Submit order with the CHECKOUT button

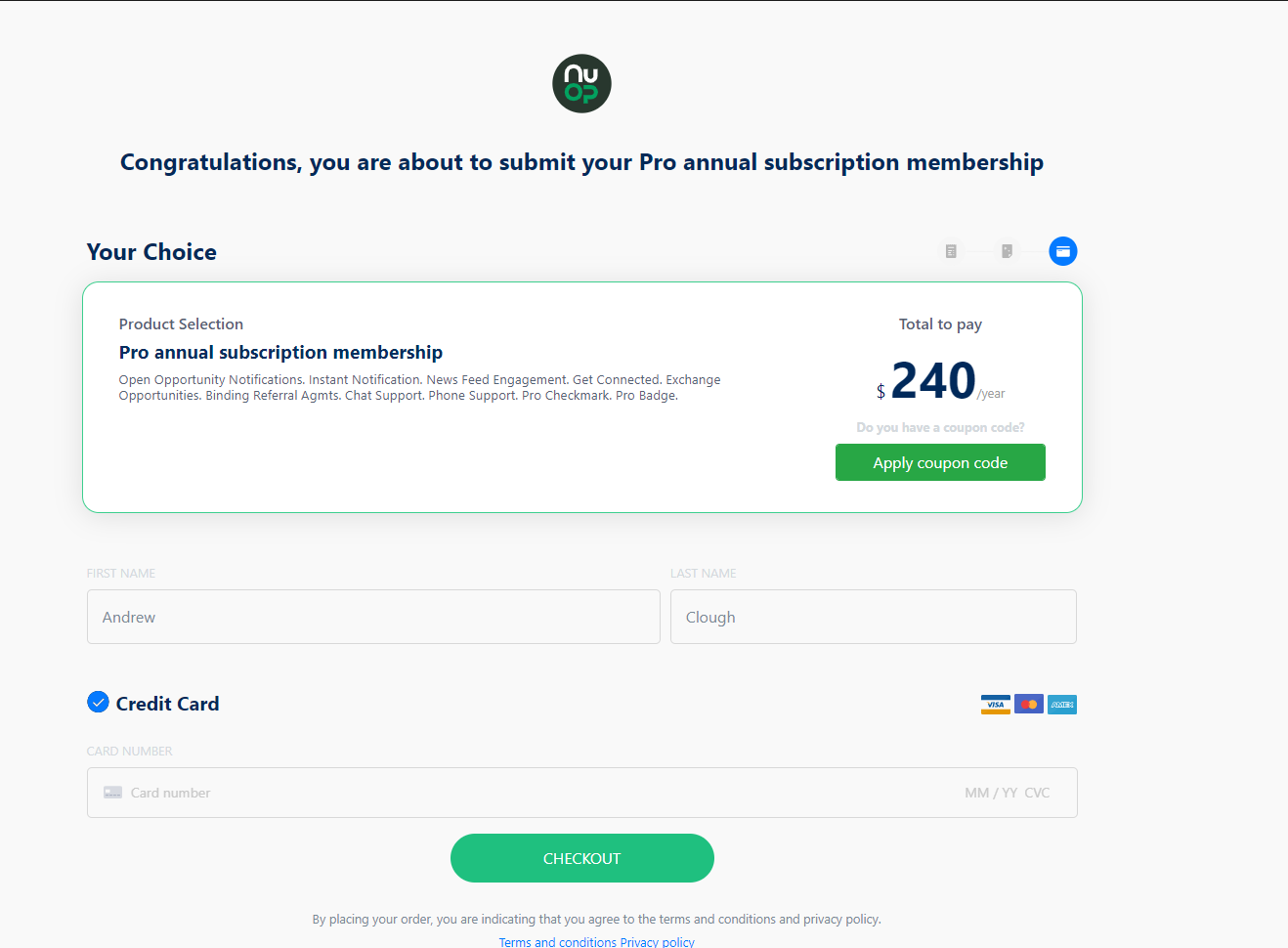tap(582, 858)
